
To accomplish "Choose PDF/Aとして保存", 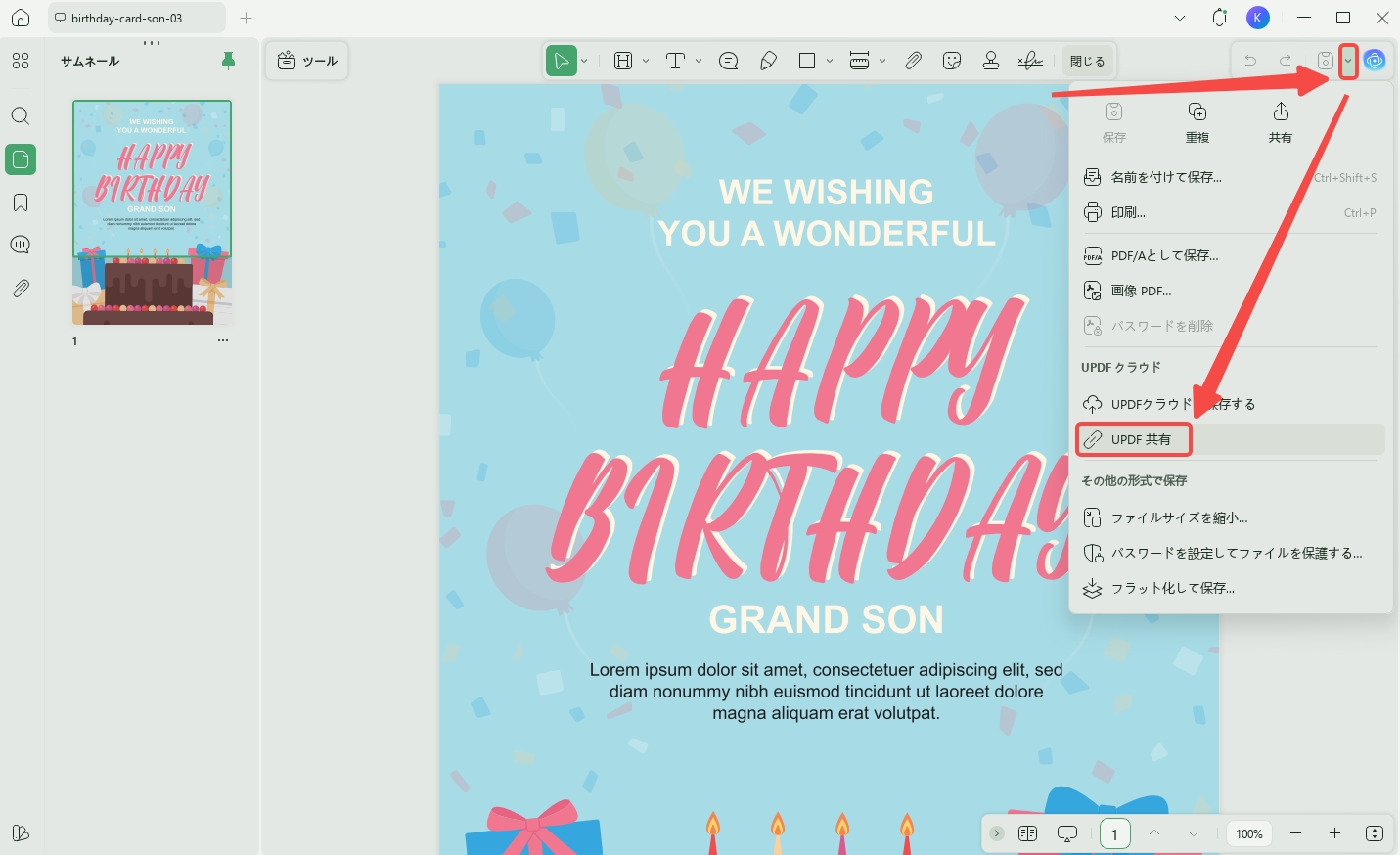I will [x=1231, y=255].
